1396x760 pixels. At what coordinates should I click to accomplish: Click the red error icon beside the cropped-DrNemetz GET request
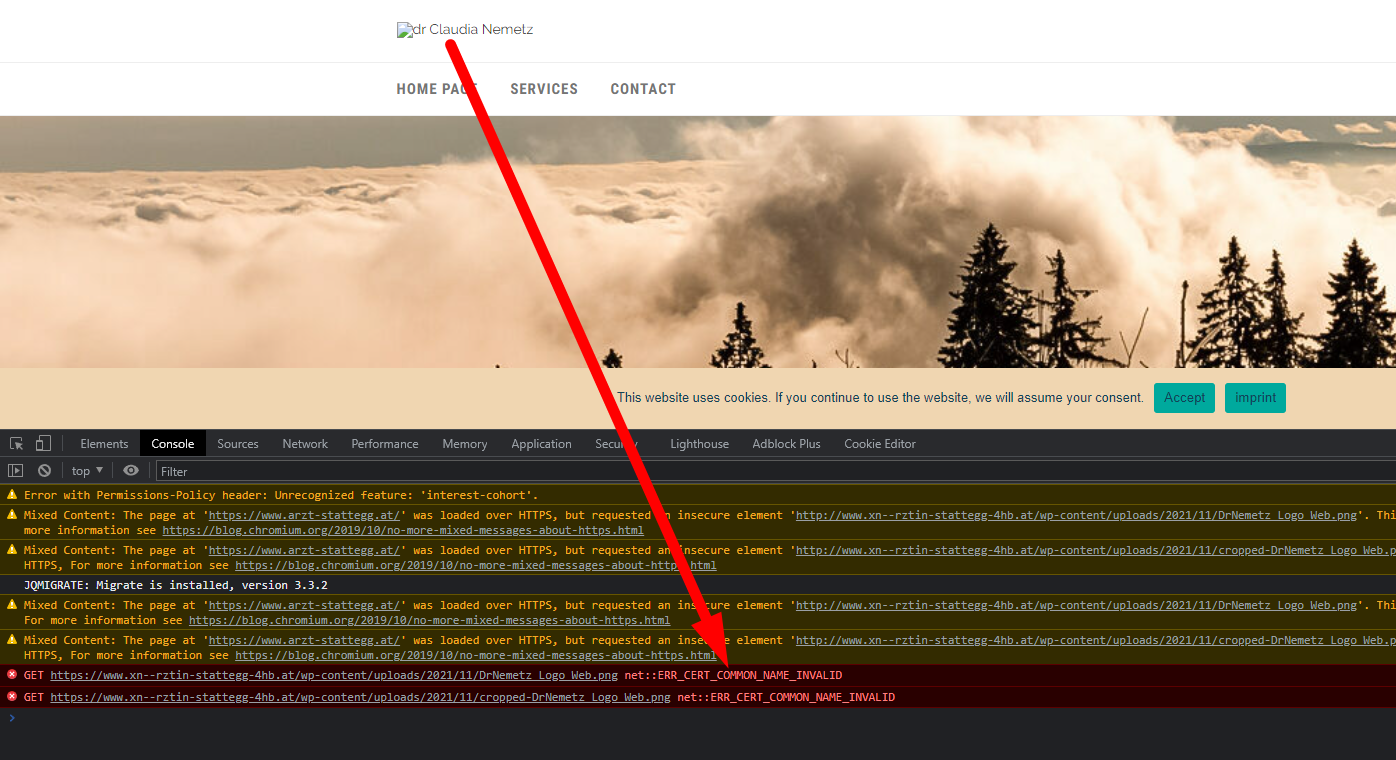click(x=12, y=696)
